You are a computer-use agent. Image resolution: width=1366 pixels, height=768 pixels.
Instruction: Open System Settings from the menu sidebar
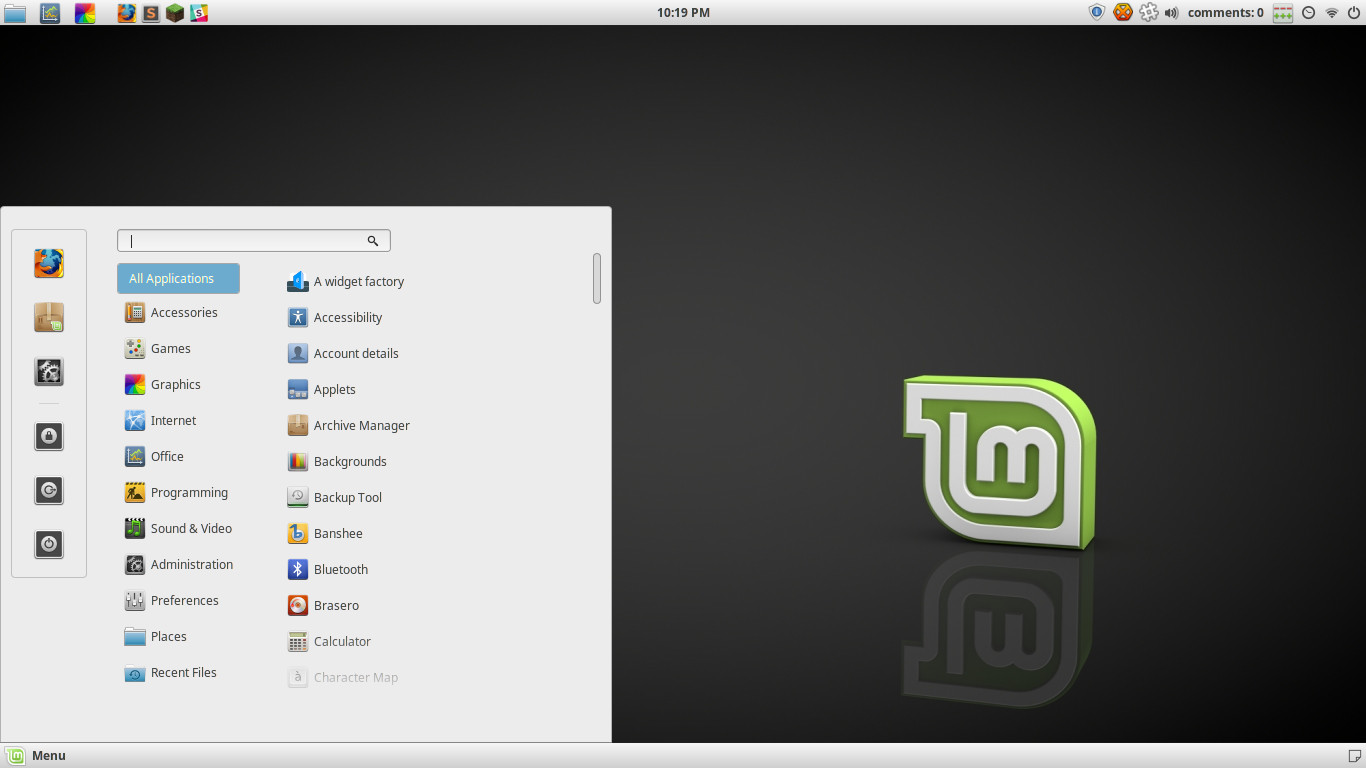coord(49,371)
